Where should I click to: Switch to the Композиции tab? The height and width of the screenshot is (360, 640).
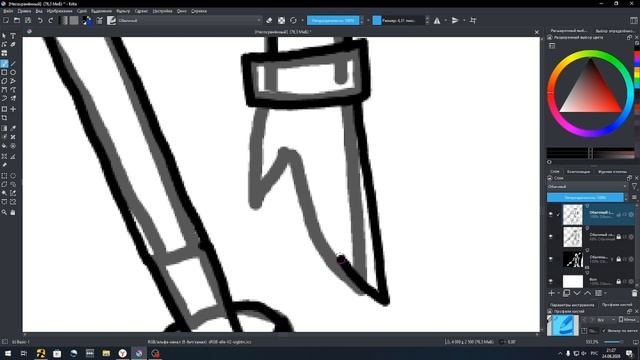coord(578,172)
